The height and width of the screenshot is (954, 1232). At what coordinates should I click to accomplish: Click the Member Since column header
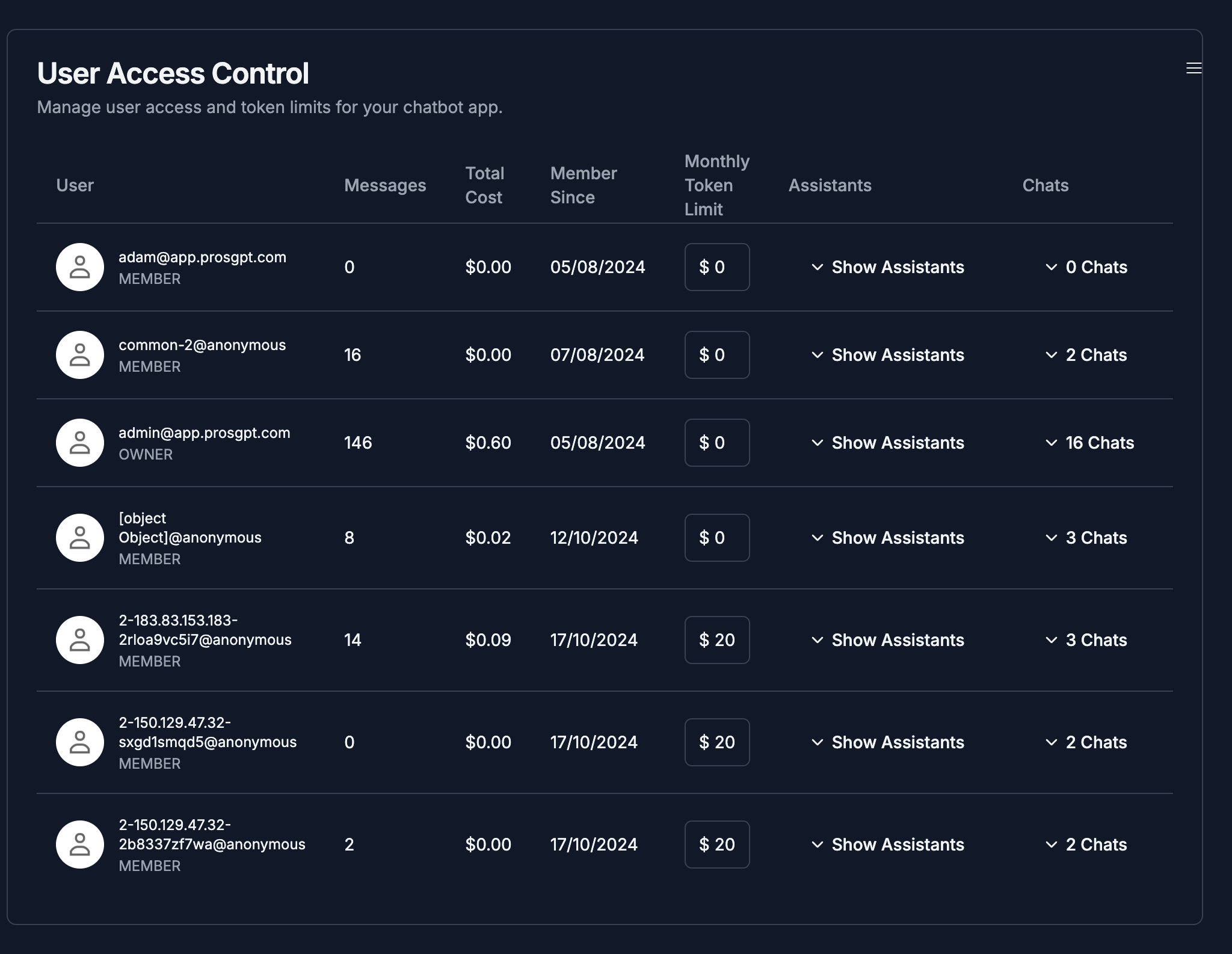[583, 185]
